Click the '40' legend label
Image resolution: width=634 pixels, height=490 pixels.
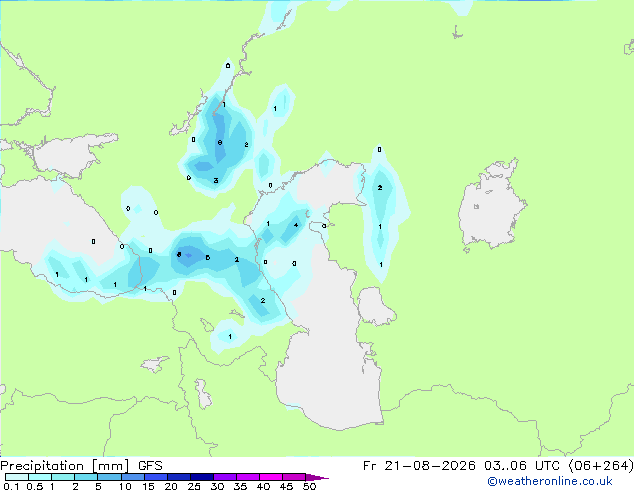(263, 486)
